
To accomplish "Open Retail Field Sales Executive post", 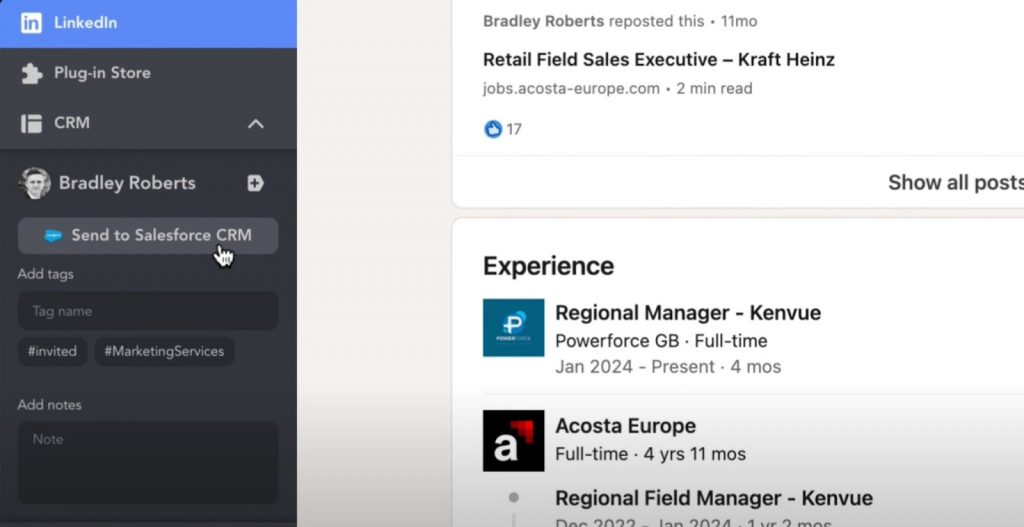I will [x=658, y=60].
